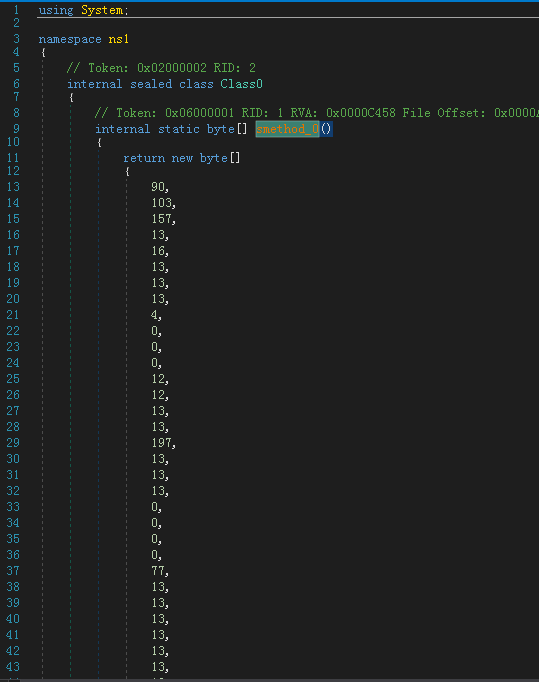Click the Token 0x06000001 RVA comment line
The width and height of the screenshot is (539, 682).
point(316,113)
